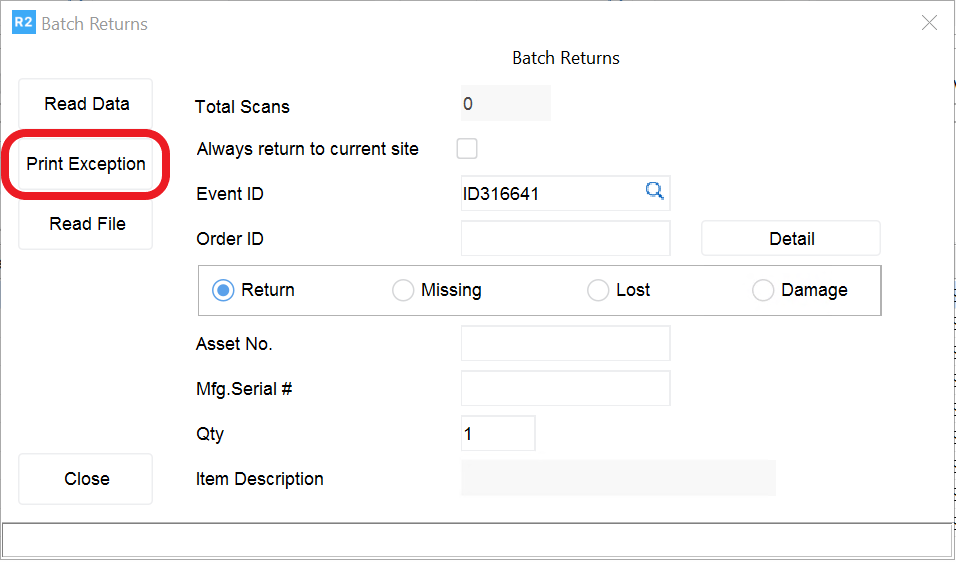The width and height of the screenshot is (956, 562).
Task: Click the Event ID search magnifier icon
Action: pyautogui.click(x=654, y=192)
